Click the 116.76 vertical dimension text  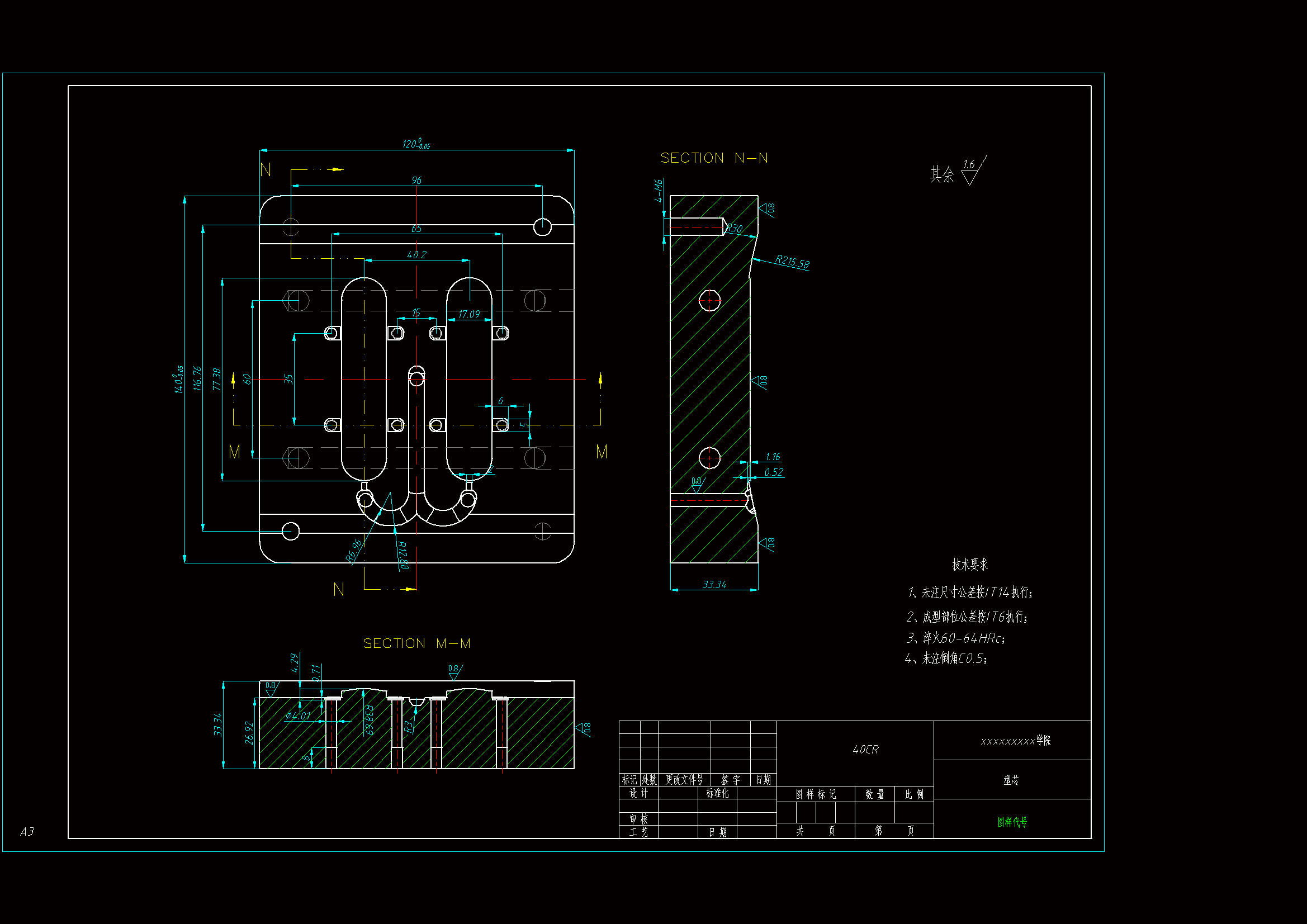pyautogui.click(x=197, y=378)
